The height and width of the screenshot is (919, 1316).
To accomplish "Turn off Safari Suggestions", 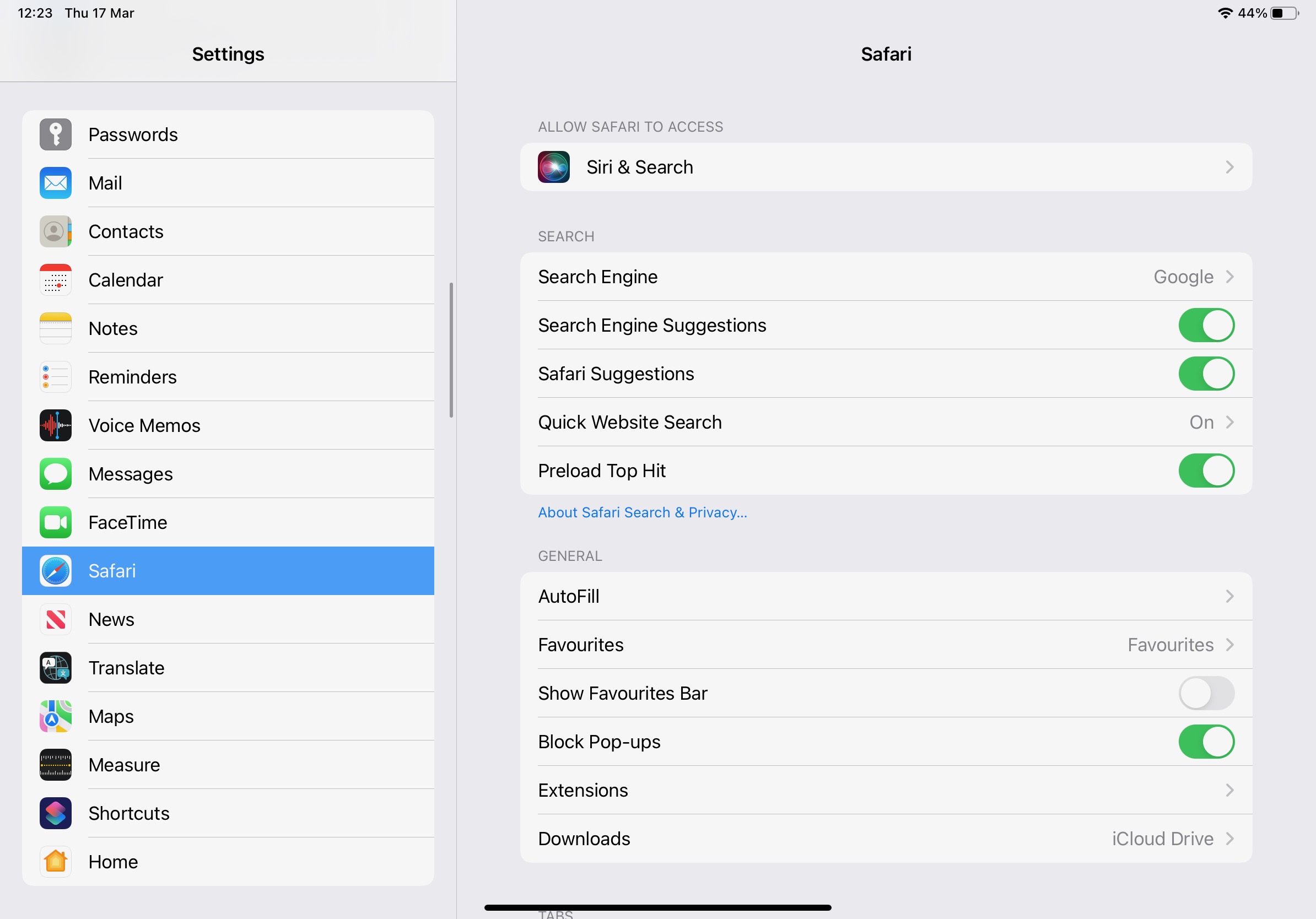I will pyautogui.click(x=1206, y=374).
